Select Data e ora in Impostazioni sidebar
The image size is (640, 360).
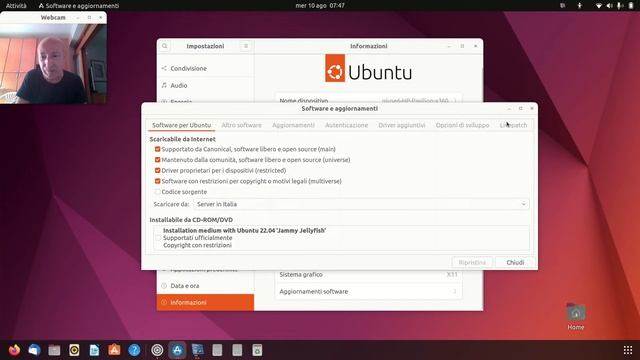point(205,286)
